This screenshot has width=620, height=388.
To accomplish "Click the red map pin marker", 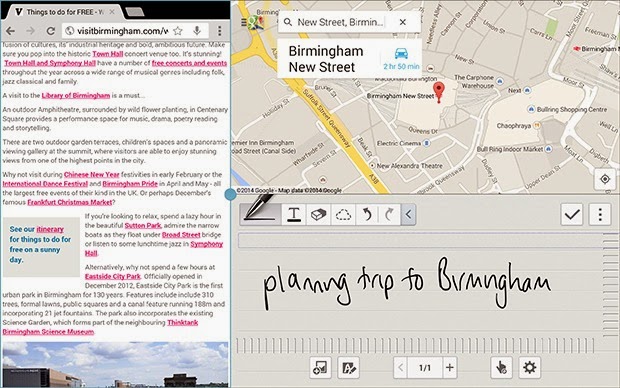I will [439, 92].
